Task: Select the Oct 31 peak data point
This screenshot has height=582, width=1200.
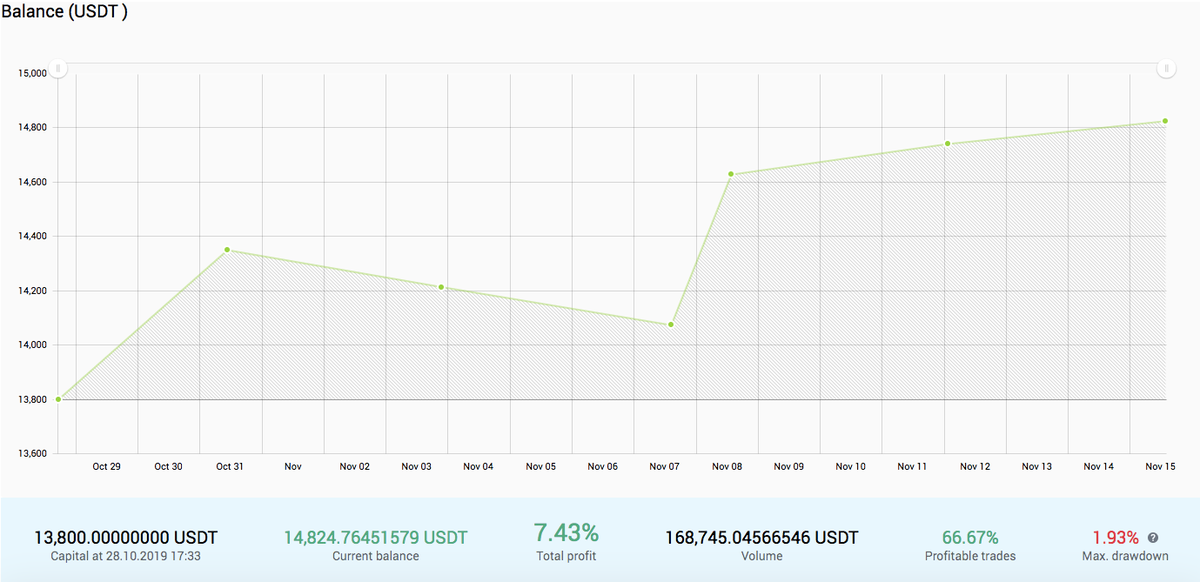Action: 227,249
